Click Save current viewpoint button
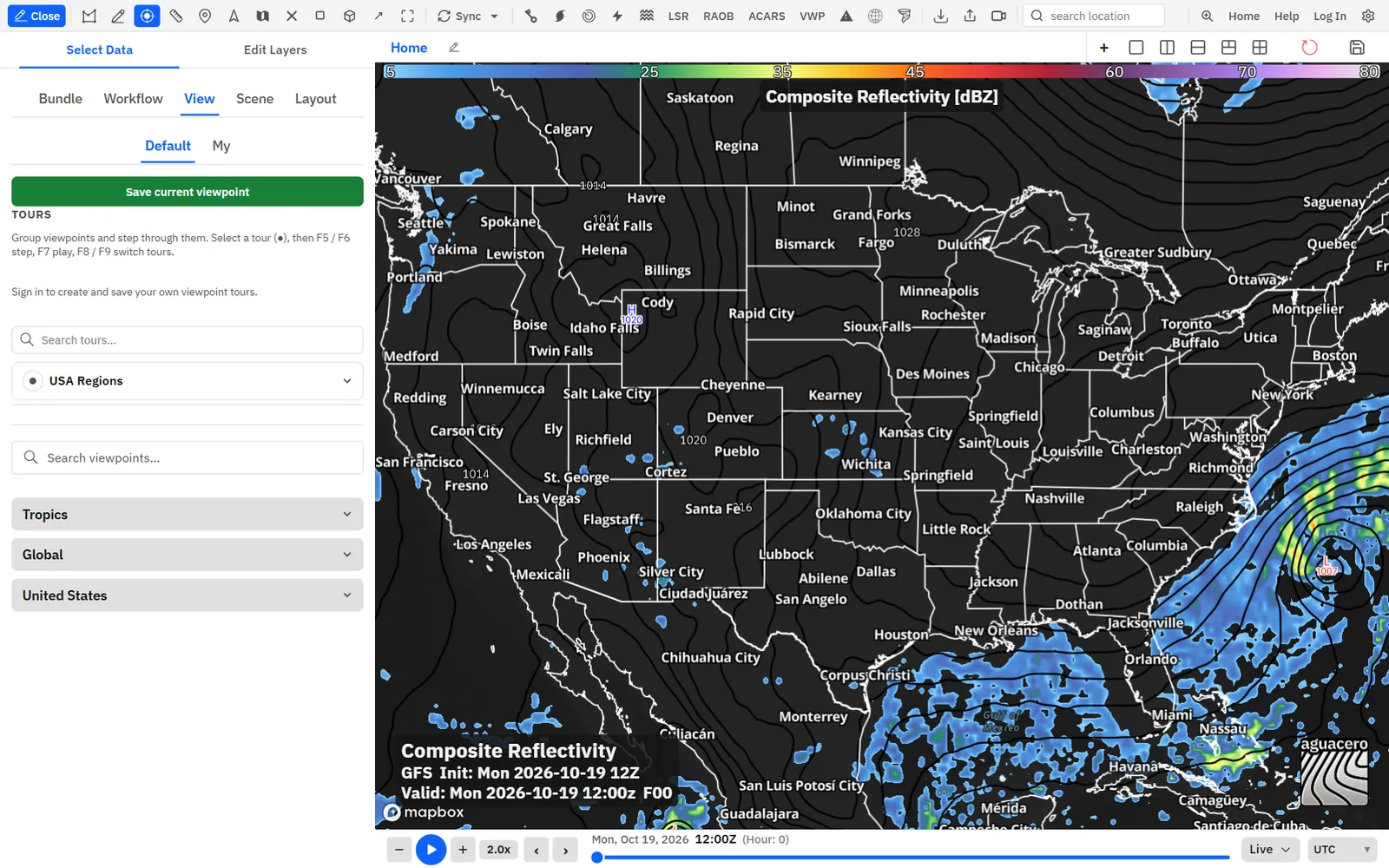This screenshot has width=1389, height=868. coord(188,192)
